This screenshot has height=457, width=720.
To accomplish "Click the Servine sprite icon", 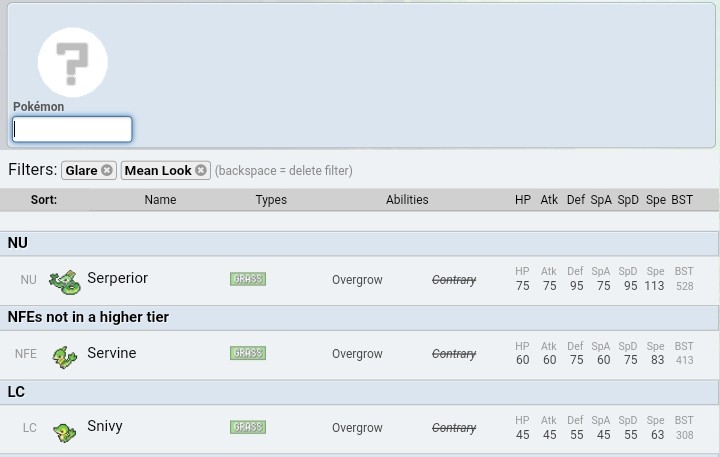I will (65, 355).
